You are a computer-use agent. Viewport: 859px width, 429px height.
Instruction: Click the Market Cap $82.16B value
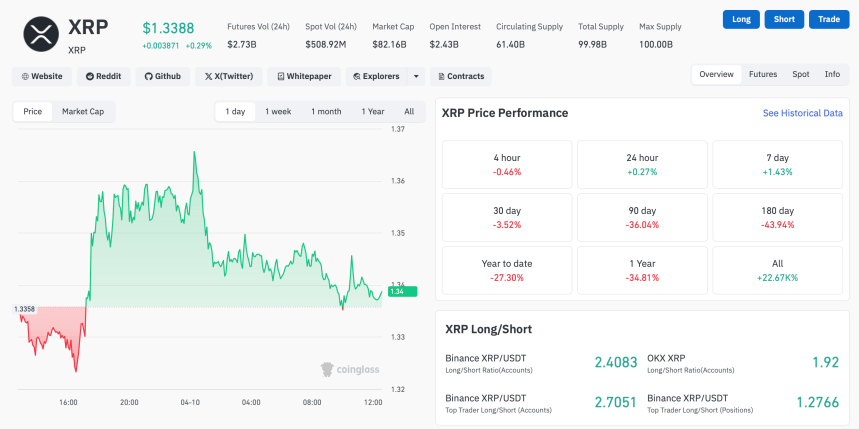pos(389,44)
